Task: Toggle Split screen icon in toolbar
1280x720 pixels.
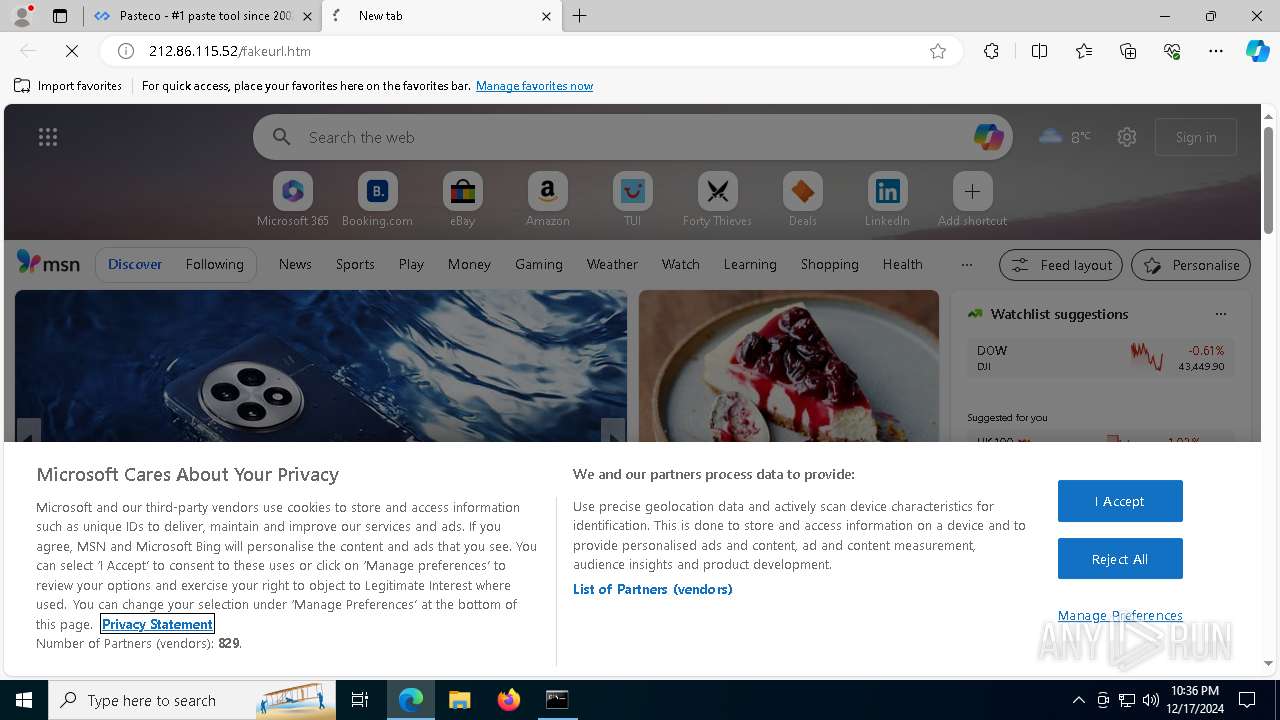Action: (1039, 51)
